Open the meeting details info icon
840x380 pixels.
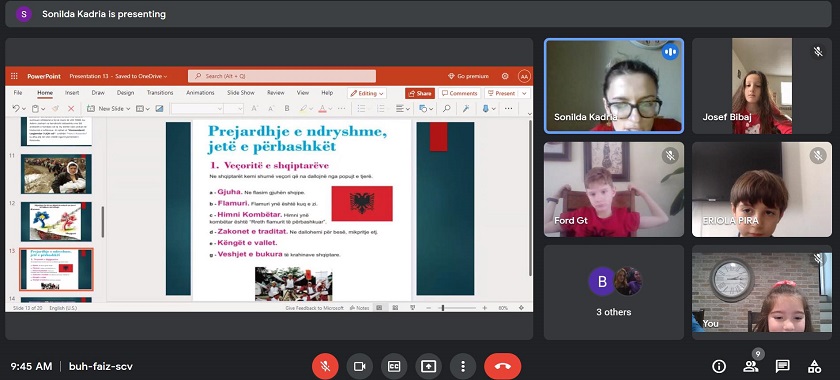coord(718,366)
